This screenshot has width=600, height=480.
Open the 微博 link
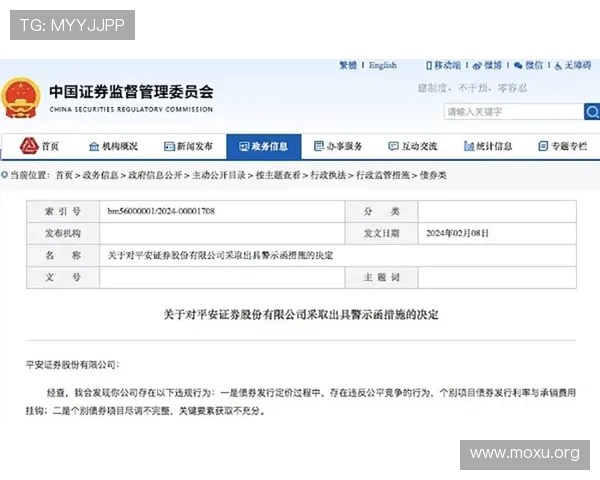493,65
